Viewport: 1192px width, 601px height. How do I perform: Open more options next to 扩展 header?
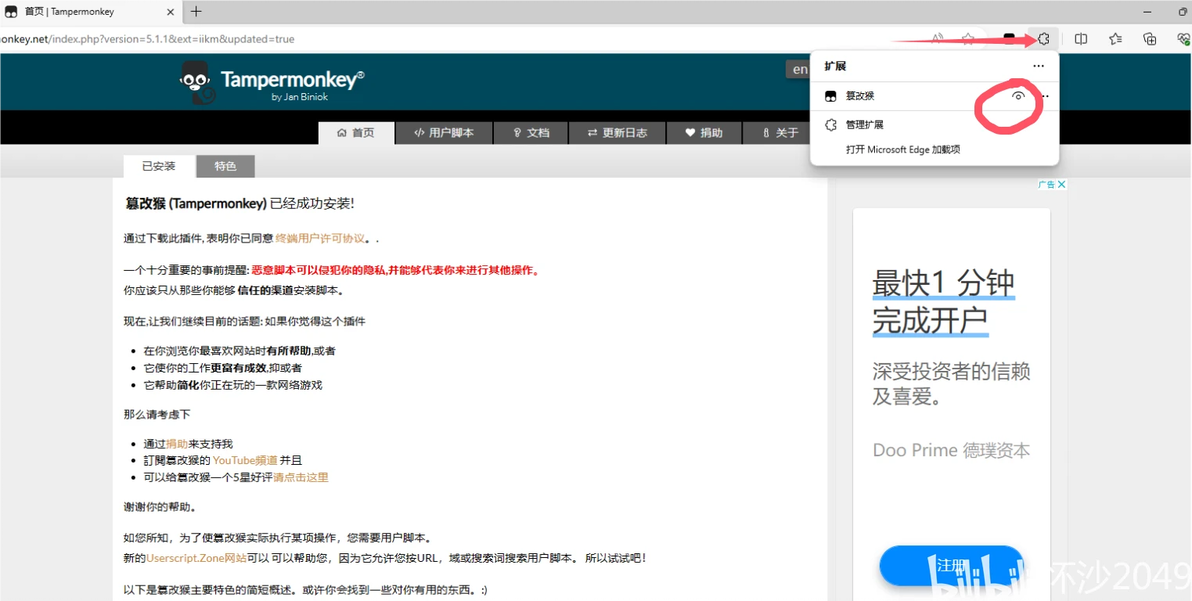[x=1038, y=66]
